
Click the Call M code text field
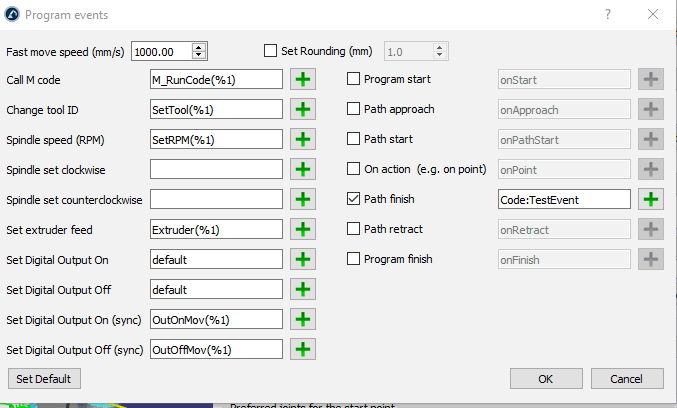click(216, 79)
